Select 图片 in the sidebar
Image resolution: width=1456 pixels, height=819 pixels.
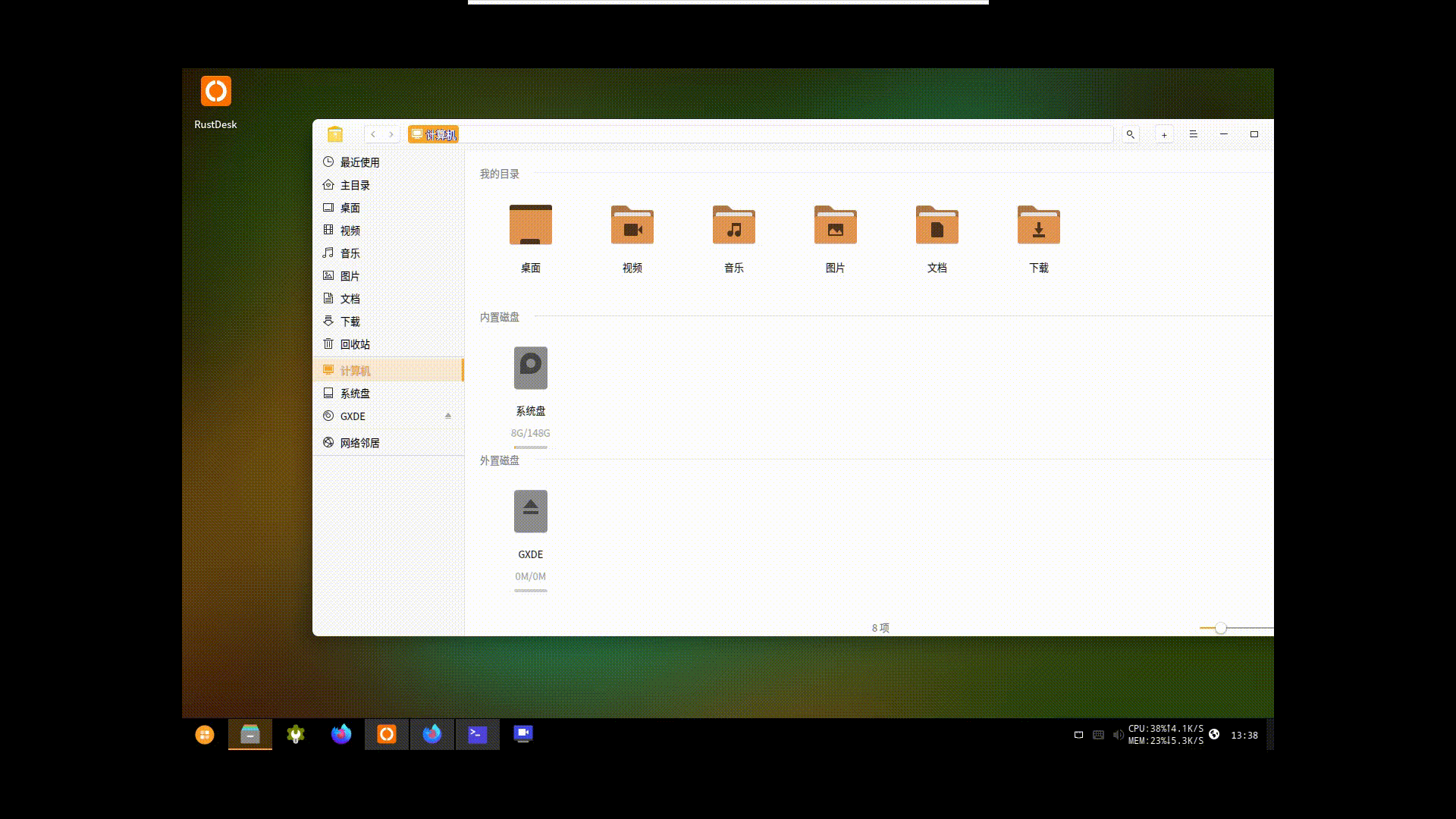[x=388, y=276]
